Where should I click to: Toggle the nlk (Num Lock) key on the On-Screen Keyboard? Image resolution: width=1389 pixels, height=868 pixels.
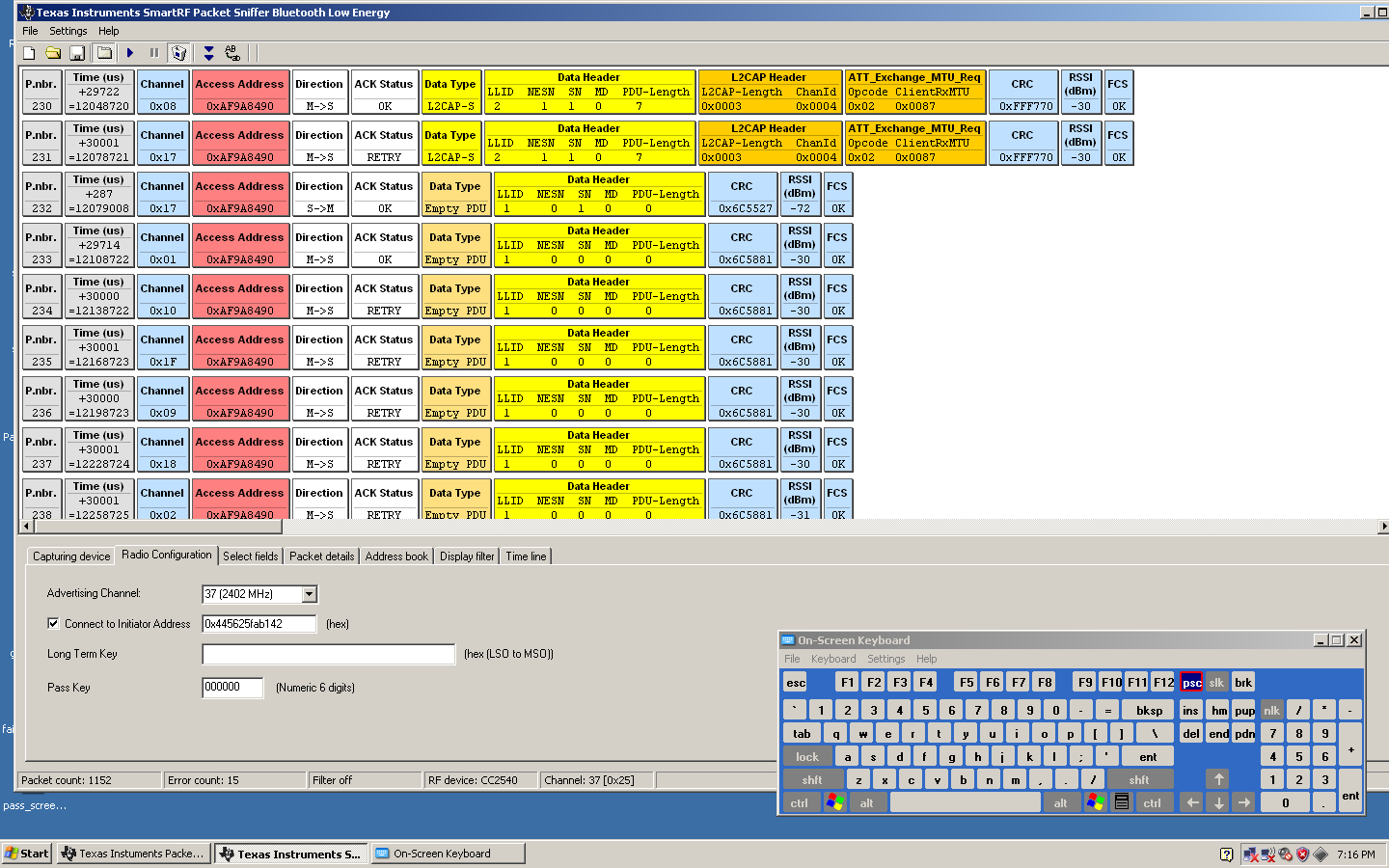[x=1272, y=711]
